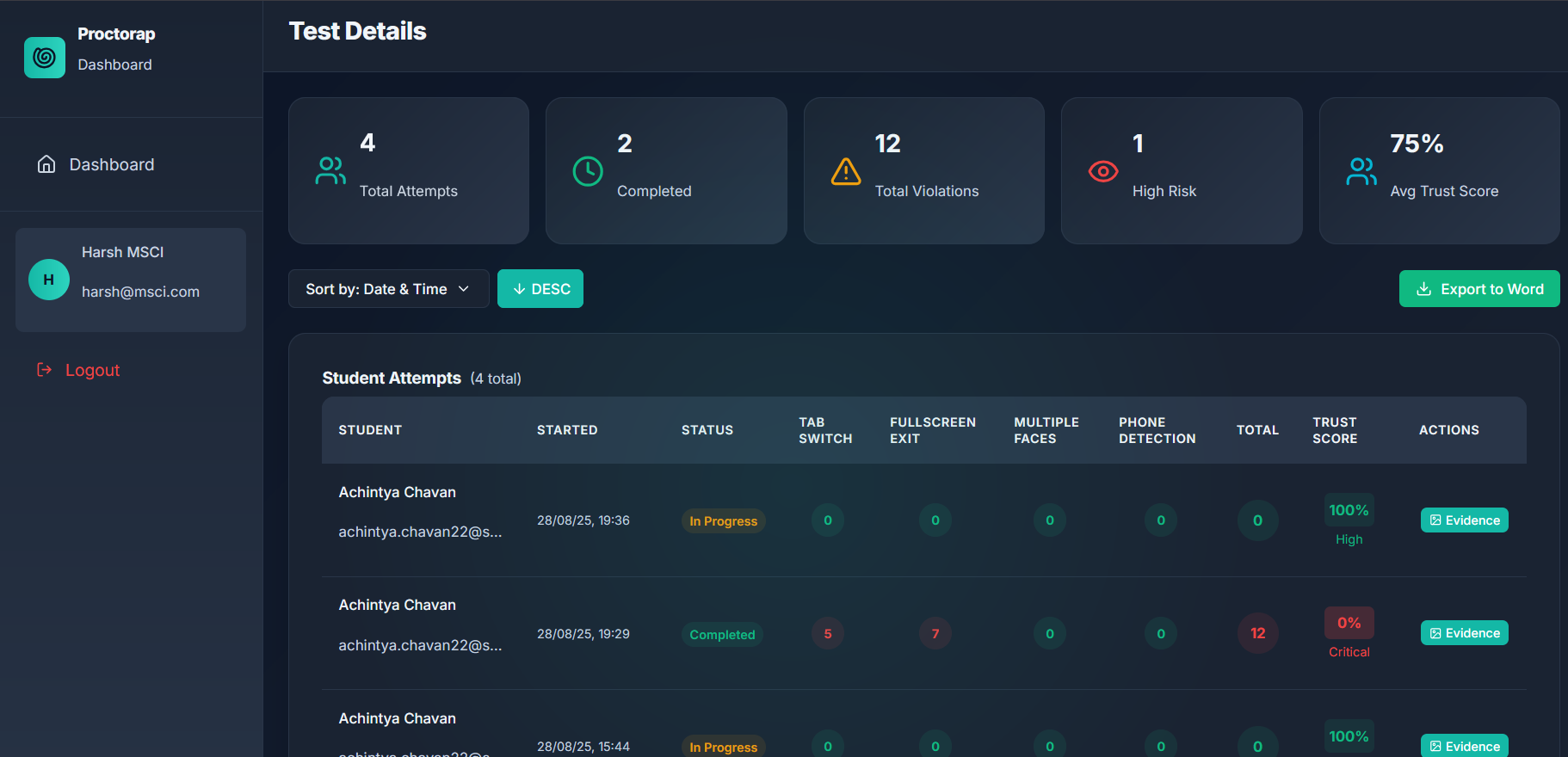Open the Sort by Date & Time dropdown
This screenshot has width=1568, height=757.
pos(389,289)
